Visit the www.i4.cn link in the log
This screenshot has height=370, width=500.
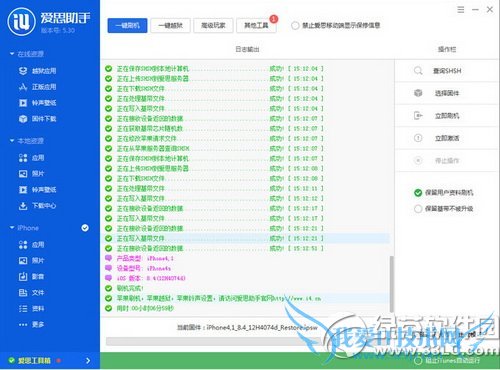298,298
